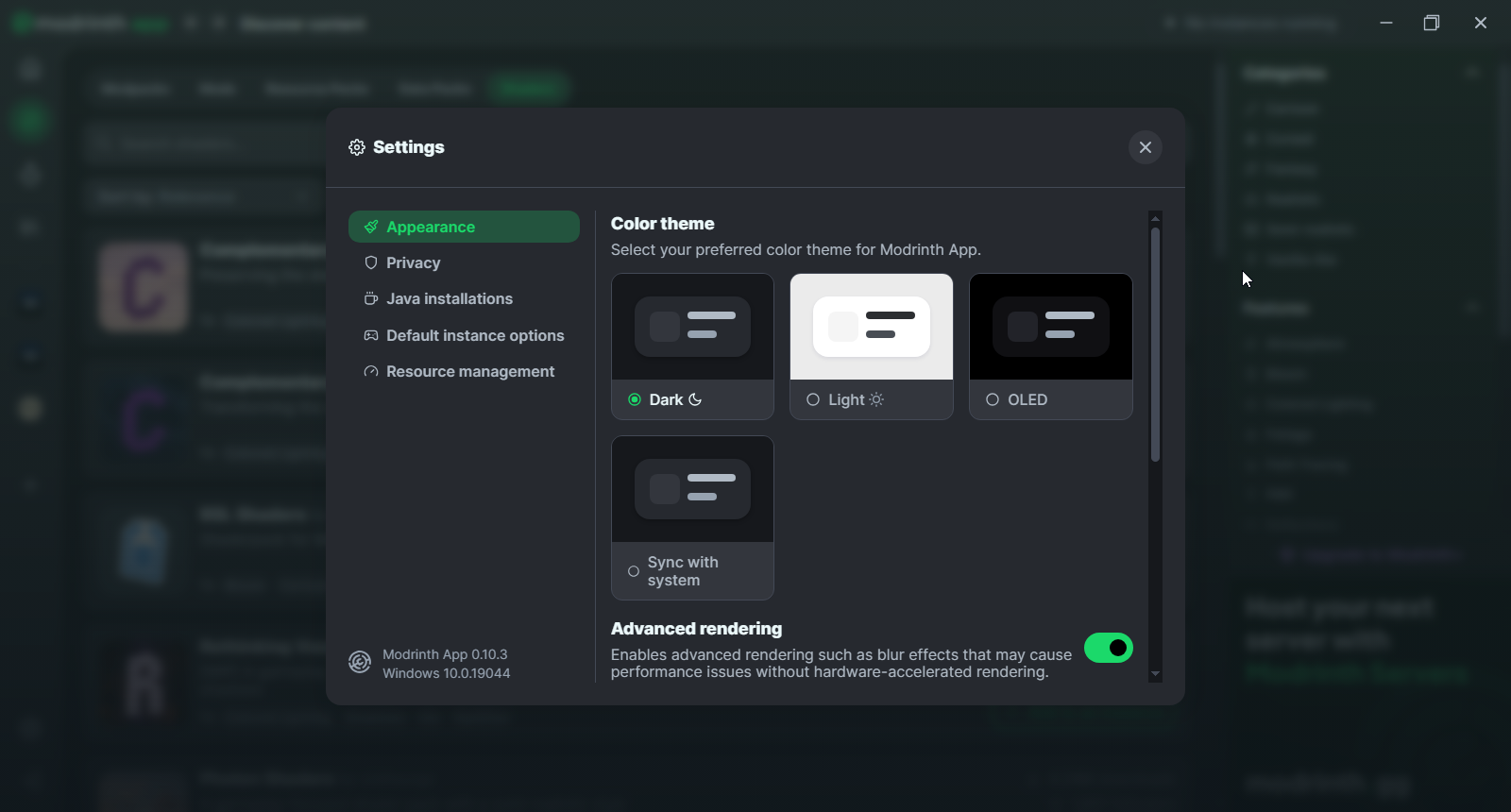1511x812 pixels.
Task: Toggle the Advanced rendering switch
Action: (x=1109, y=648)
